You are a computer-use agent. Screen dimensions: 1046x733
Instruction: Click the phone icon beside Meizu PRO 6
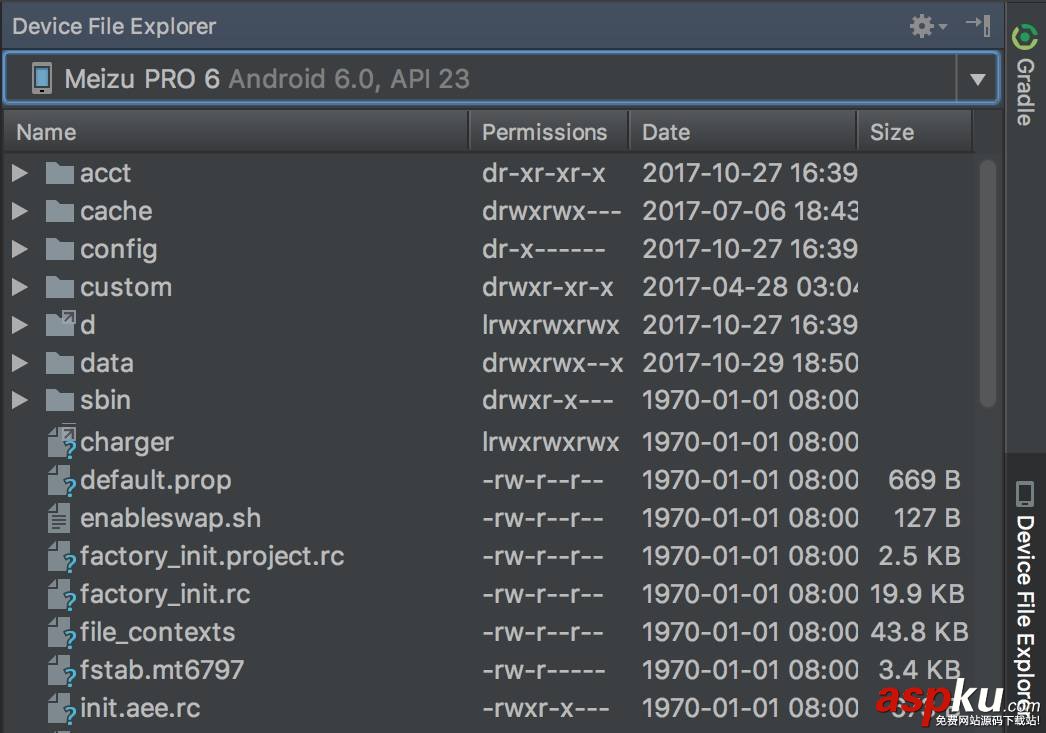(41, 78)
